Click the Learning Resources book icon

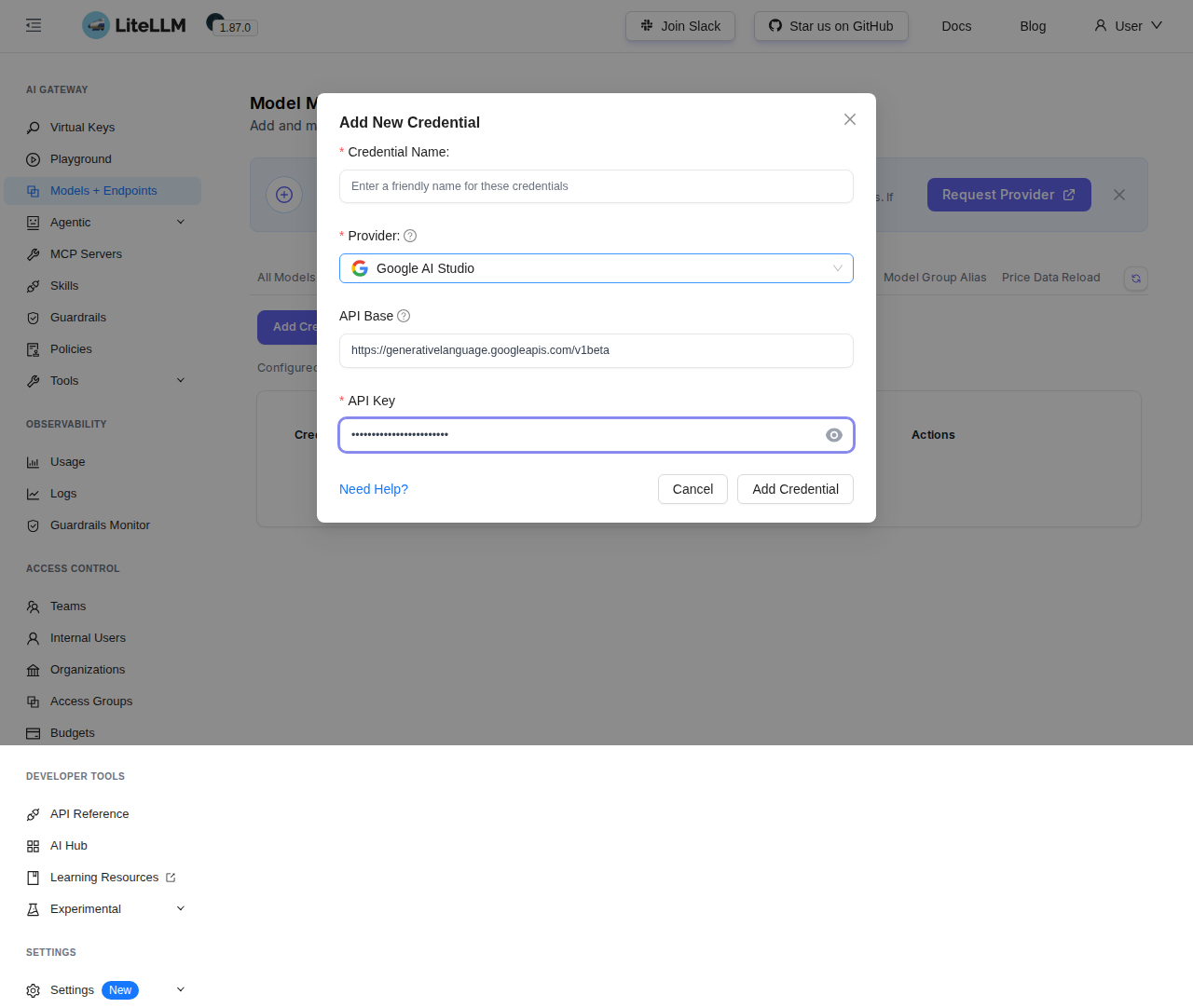[x=34, y=878]
